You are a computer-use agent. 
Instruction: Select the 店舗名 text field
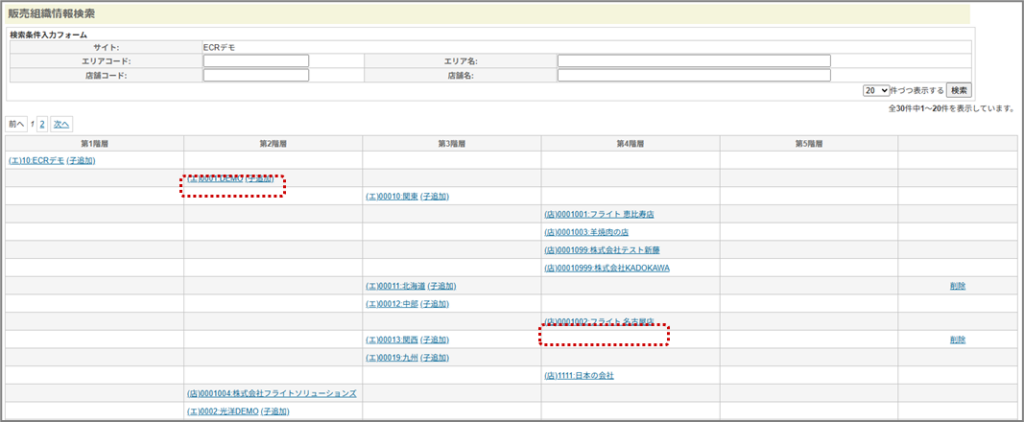click(693, 75)
